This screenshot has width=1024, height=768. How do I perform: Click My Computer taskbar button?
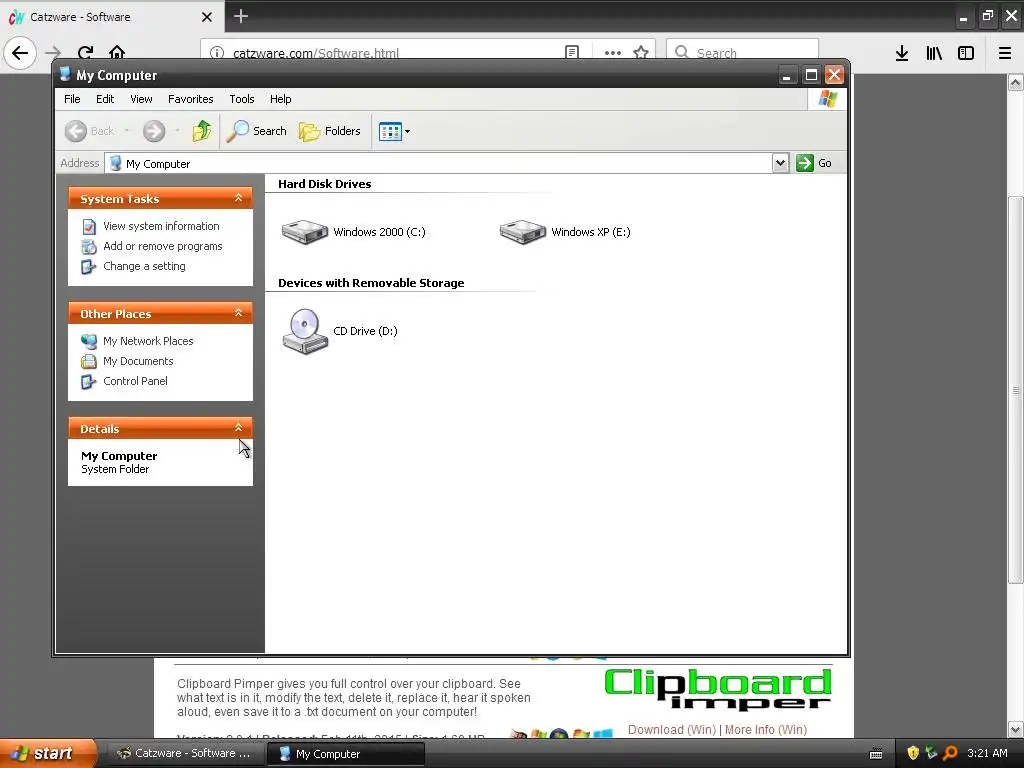pyautogui.click(x=345, y=754)
